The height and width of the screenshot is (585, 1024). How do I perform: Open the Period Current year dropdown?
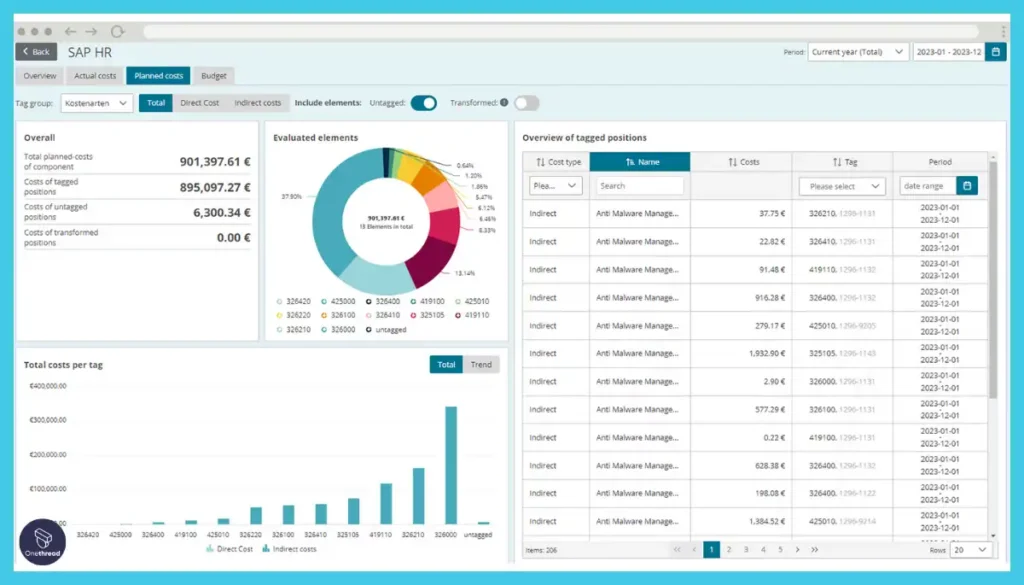tap(857, 52)
